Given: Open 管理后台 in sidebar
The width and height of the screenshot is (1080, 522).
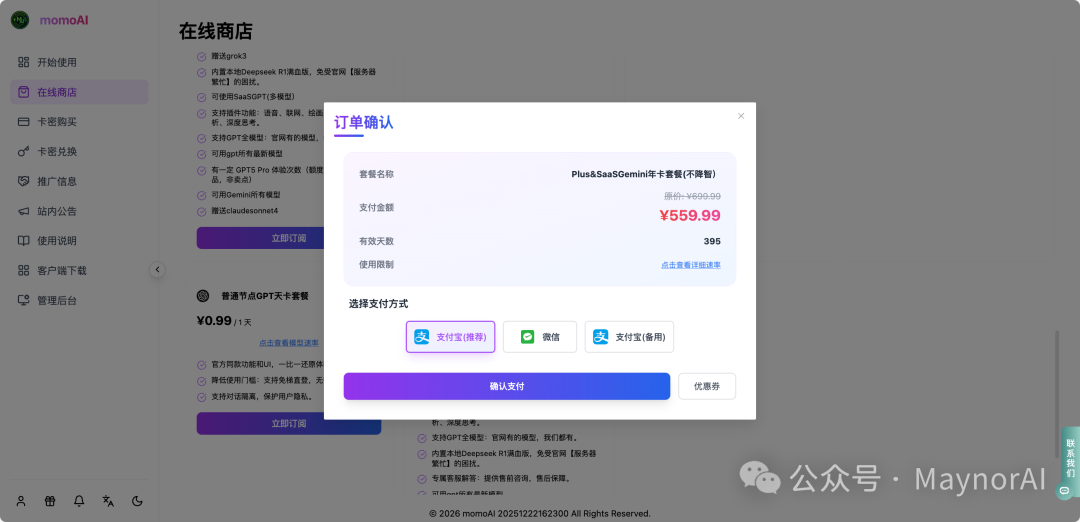Looking at the screenshot, I should 79,300.
